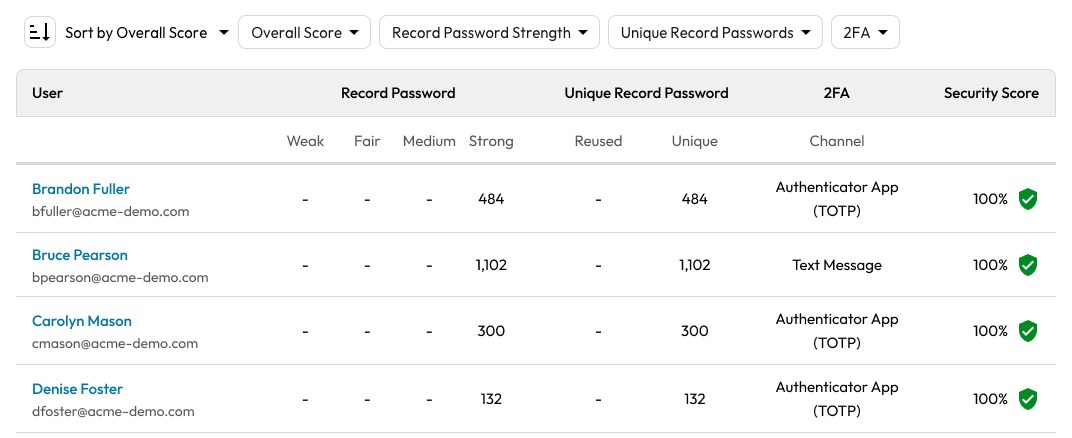Viewport: 1072px width, 438px height.
Task: Open Record Password Strength filter dropdown
Action: 489,33
